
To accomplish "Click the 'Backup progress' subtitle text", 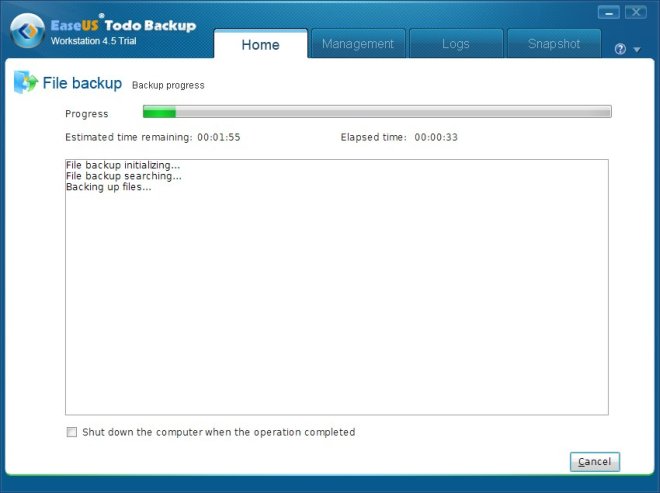I will (x=168, y=85).
